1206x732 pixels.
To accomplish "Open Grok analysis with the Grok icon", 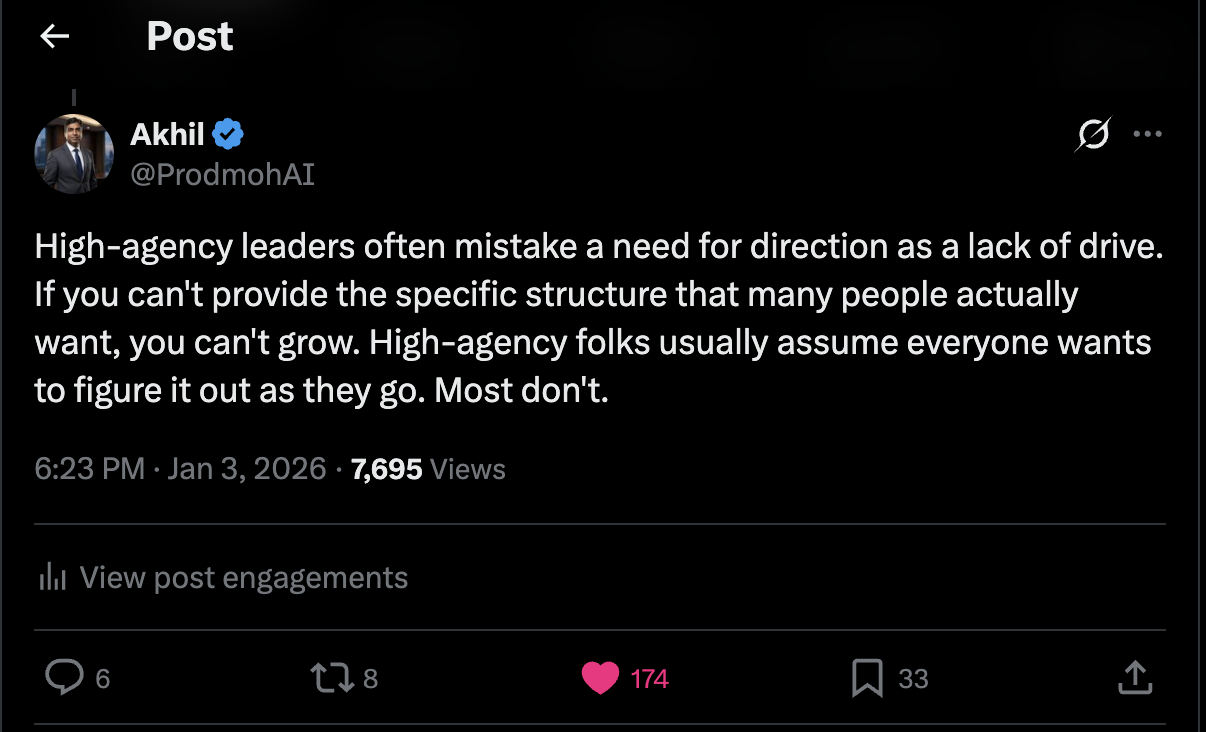I will pos(1092,134).
